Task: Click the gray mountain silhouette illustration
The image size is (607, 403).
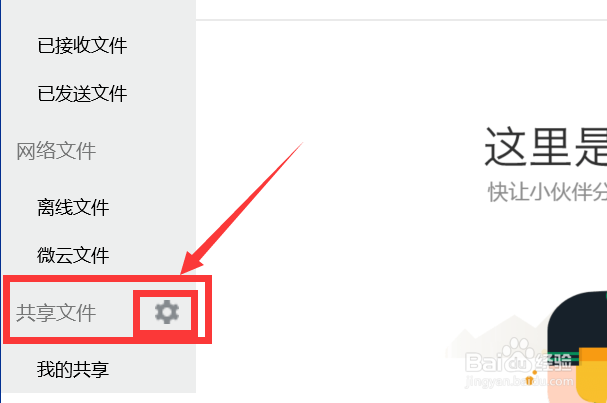Action: (499, 337)
